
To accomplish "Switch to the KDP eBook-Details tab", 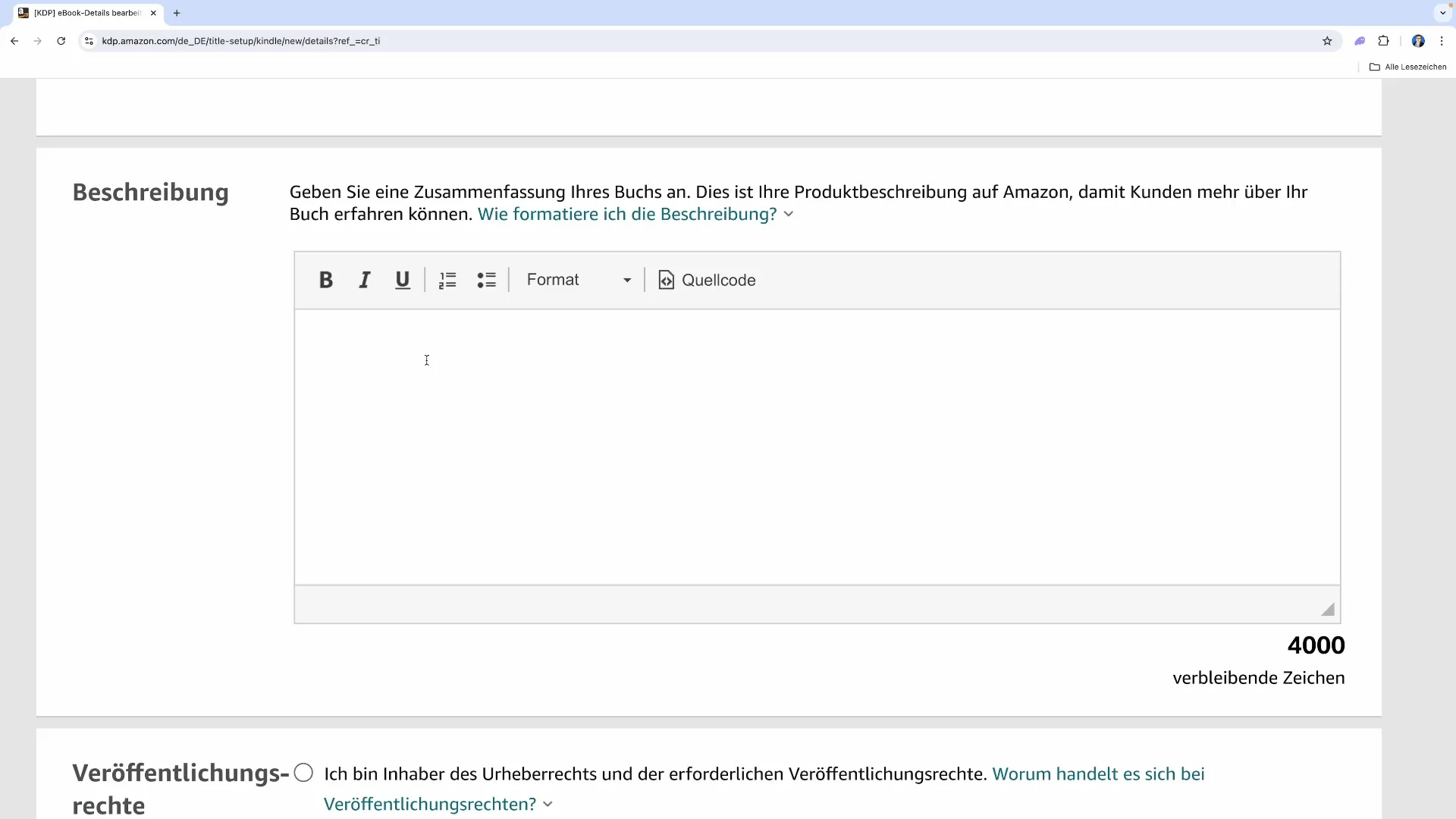I will coord(87,13).
